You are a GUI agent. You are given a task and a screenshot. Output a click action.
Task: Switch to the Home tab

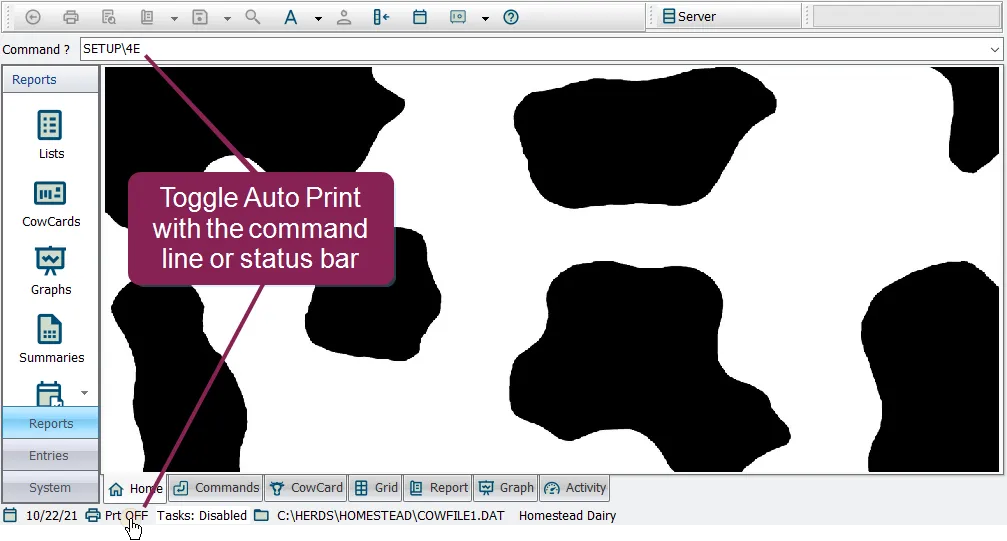(135, 489)
